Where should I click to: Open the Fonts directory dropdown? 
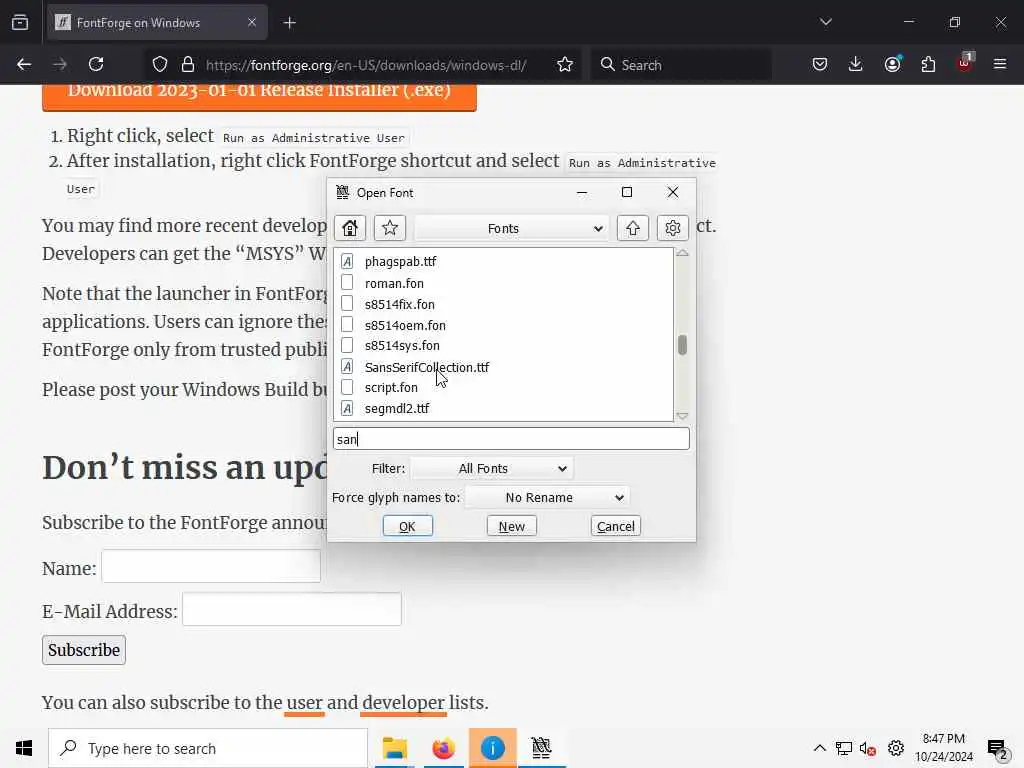click(x=512, y=229)
